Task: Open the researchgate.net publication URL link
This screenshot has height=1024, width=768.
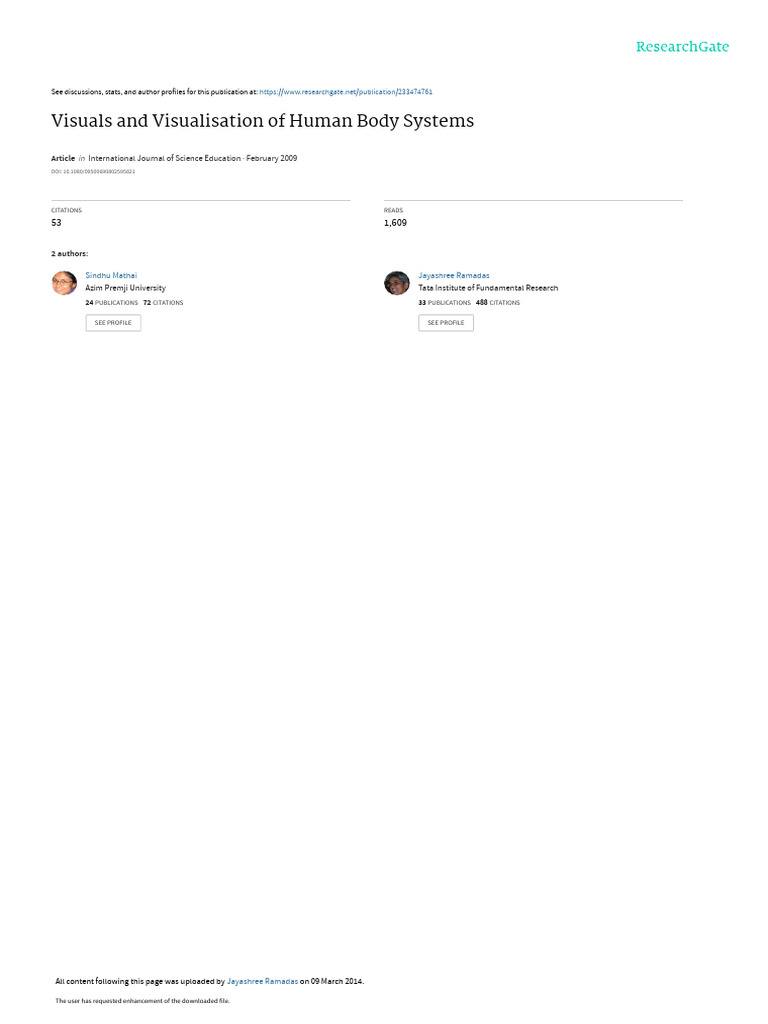Action: [x=345, y=92]
